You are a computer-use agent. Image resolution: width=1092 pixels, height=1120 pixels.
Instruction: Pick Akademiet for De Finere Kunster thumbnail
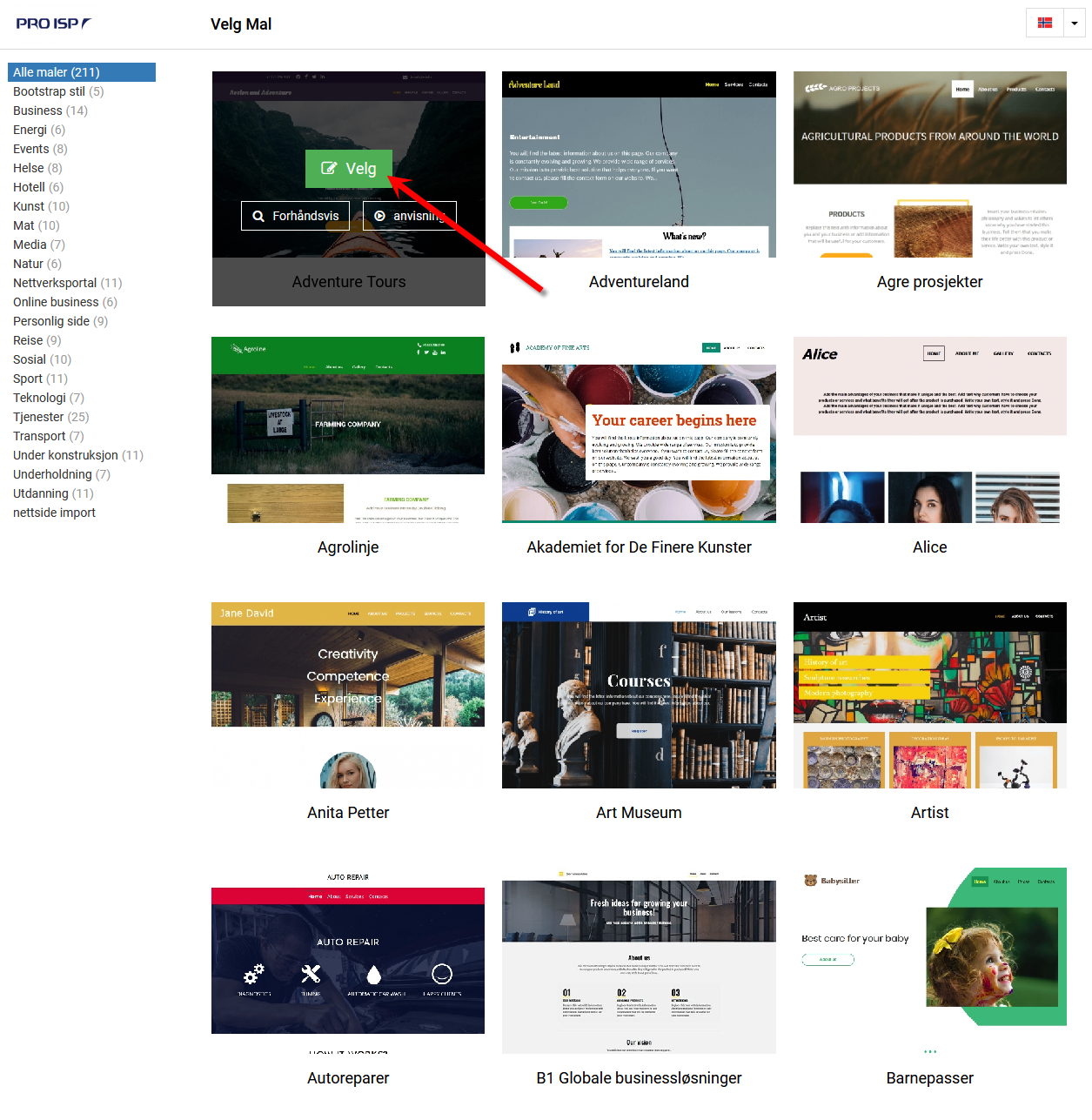click(639, 430)
